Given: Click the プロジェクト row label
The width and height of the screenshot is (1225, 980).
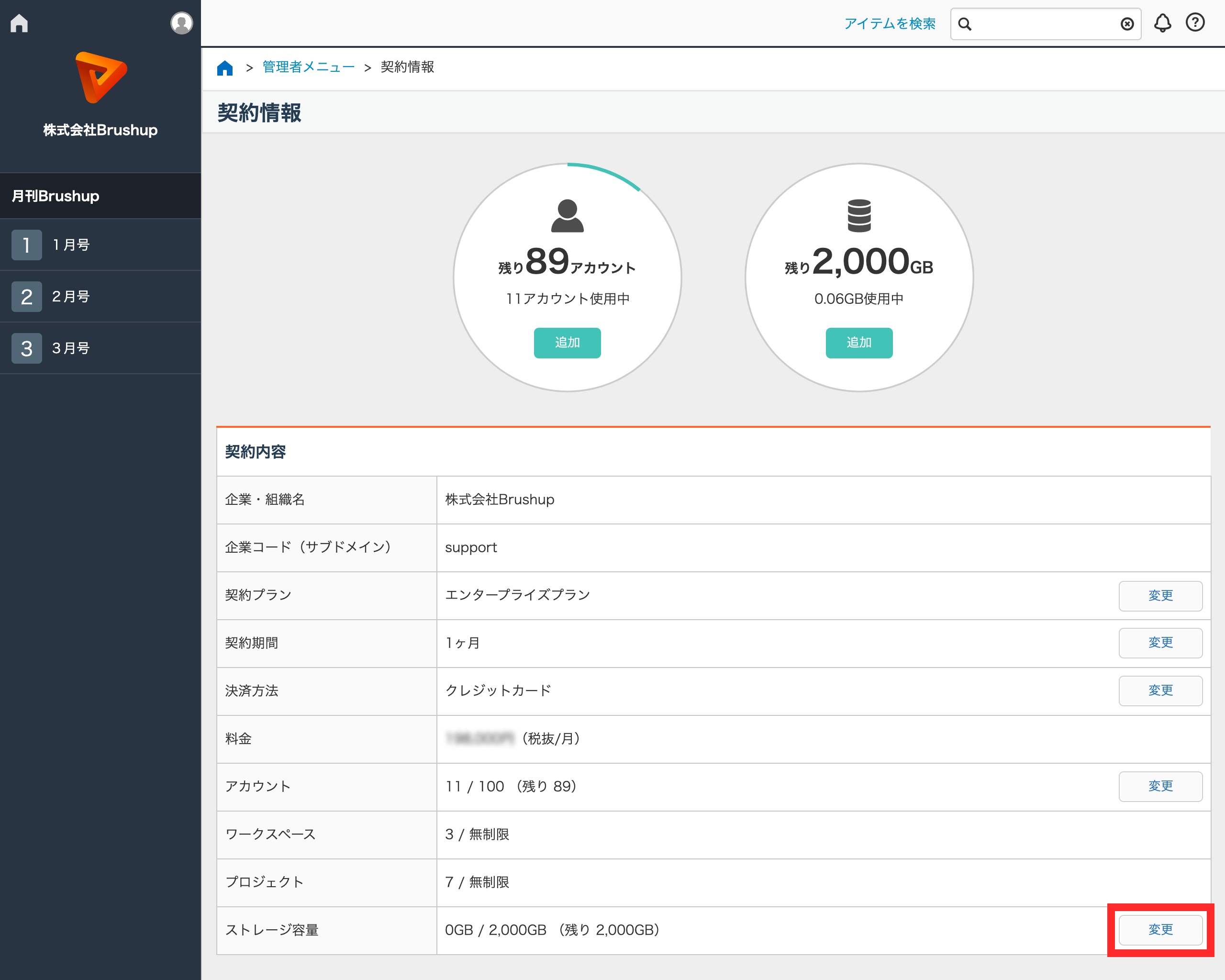Looking at the screenshot, I should [264, 882].
